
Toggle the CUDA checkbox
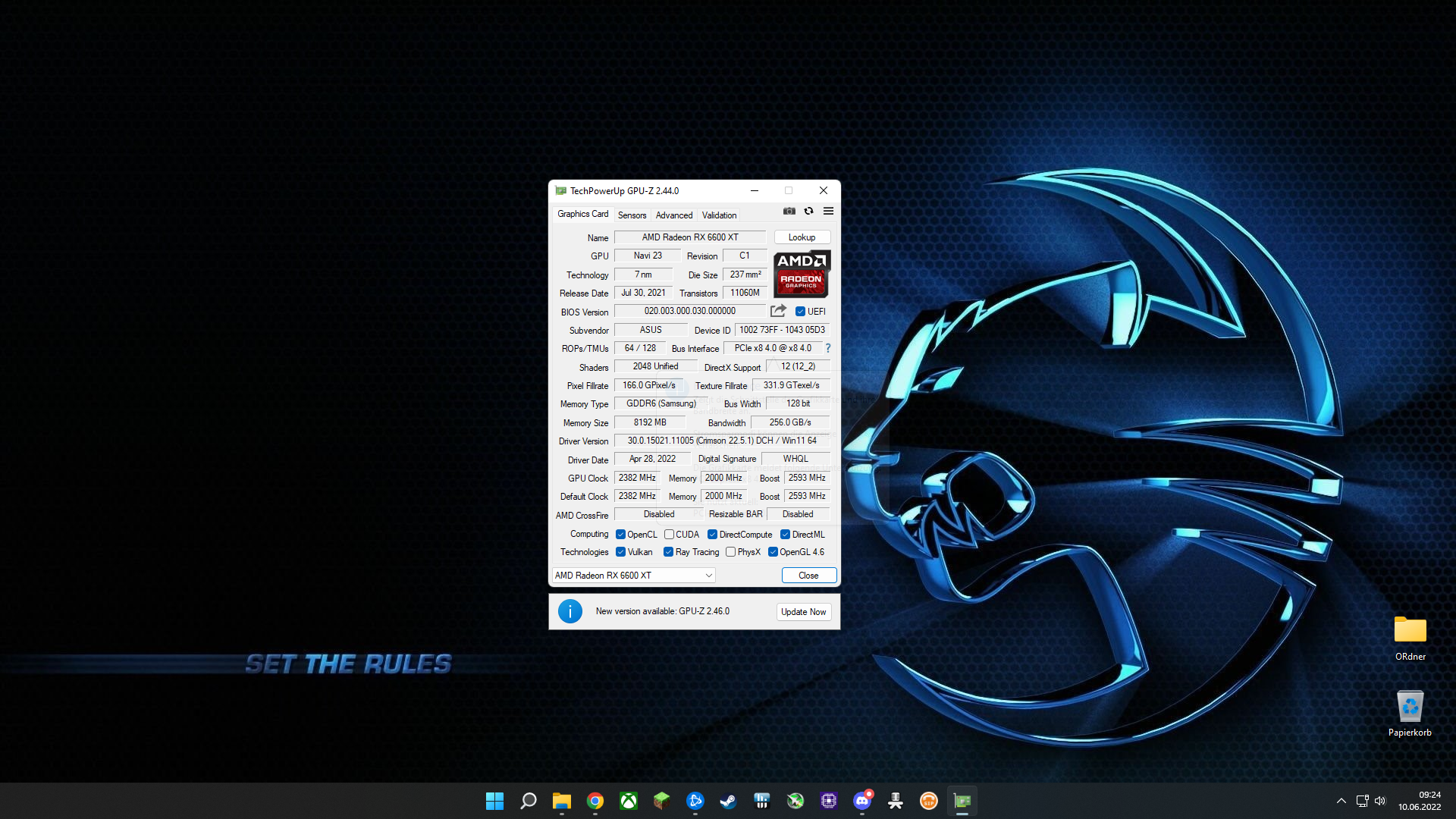pos(669,535)
